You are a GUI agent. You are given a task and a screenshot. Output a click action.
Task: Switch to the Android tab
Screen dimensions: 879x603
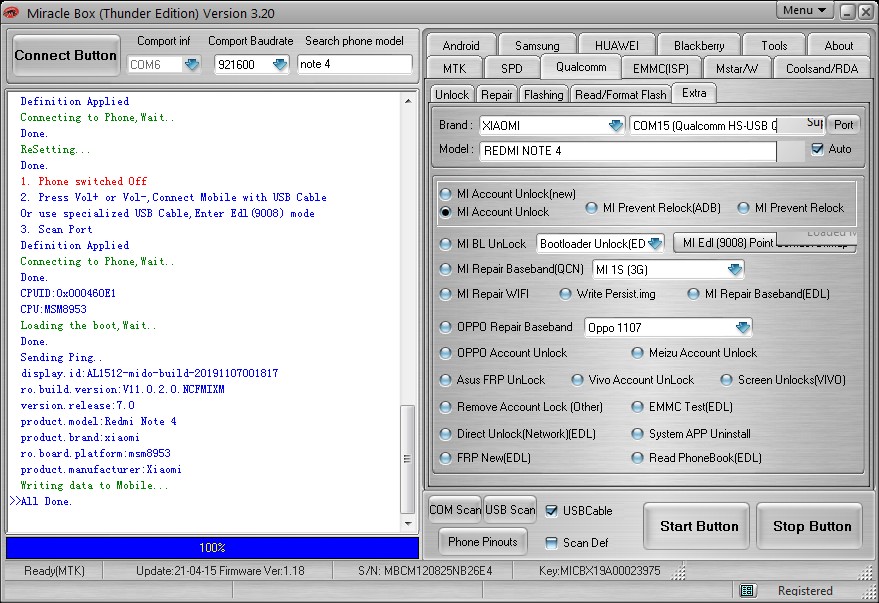[461, 45]
